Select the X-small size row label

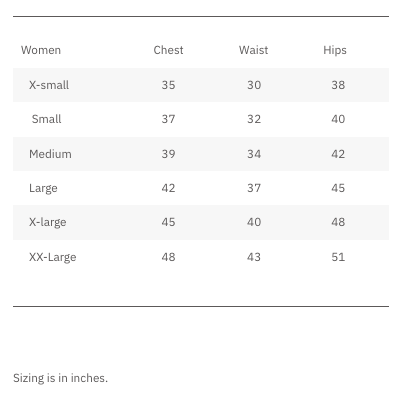click(x=49, y=85)
